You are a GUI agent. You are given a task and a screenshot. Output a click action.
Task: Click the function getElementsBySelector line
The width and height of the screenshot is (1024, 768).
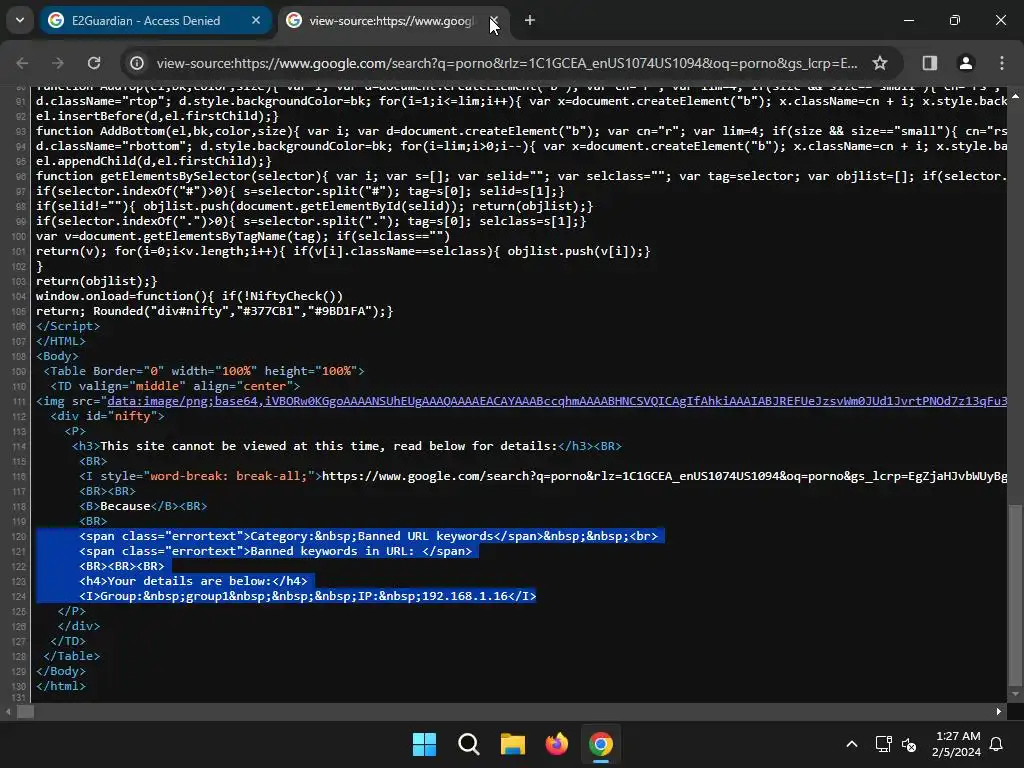coord(521,176)
